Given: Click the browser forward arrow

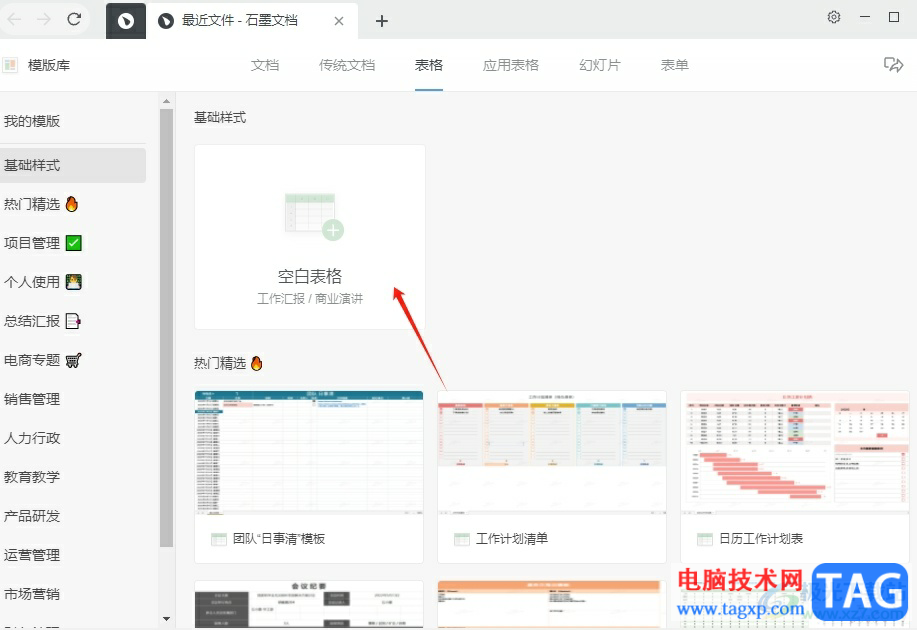Looking at the screenshot, I should pyautogui.click(x=44, y=19).
